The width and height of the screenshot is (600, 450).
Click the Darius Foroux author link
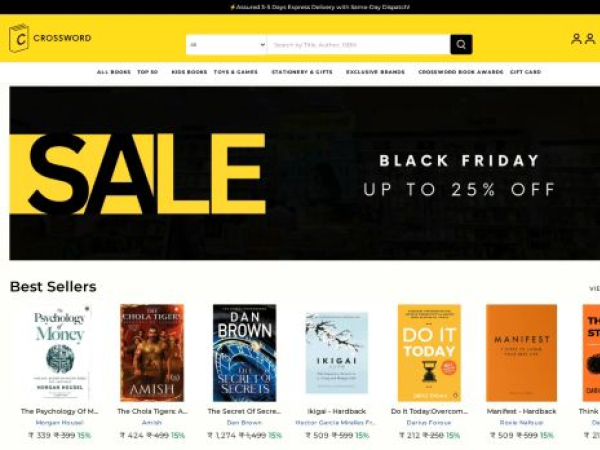(x=429, y=423)
